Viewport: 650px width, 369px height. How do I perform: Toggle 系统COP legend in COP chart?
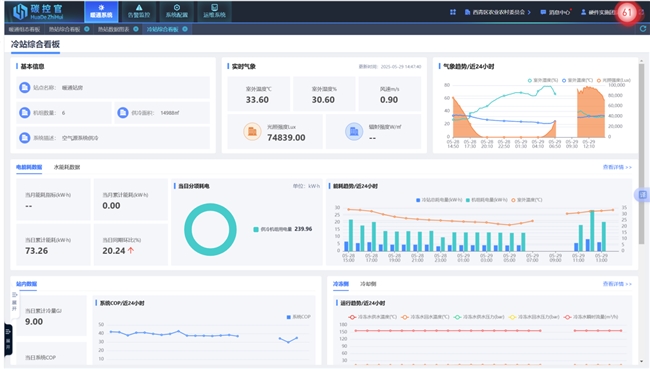(x=298, y=317)
